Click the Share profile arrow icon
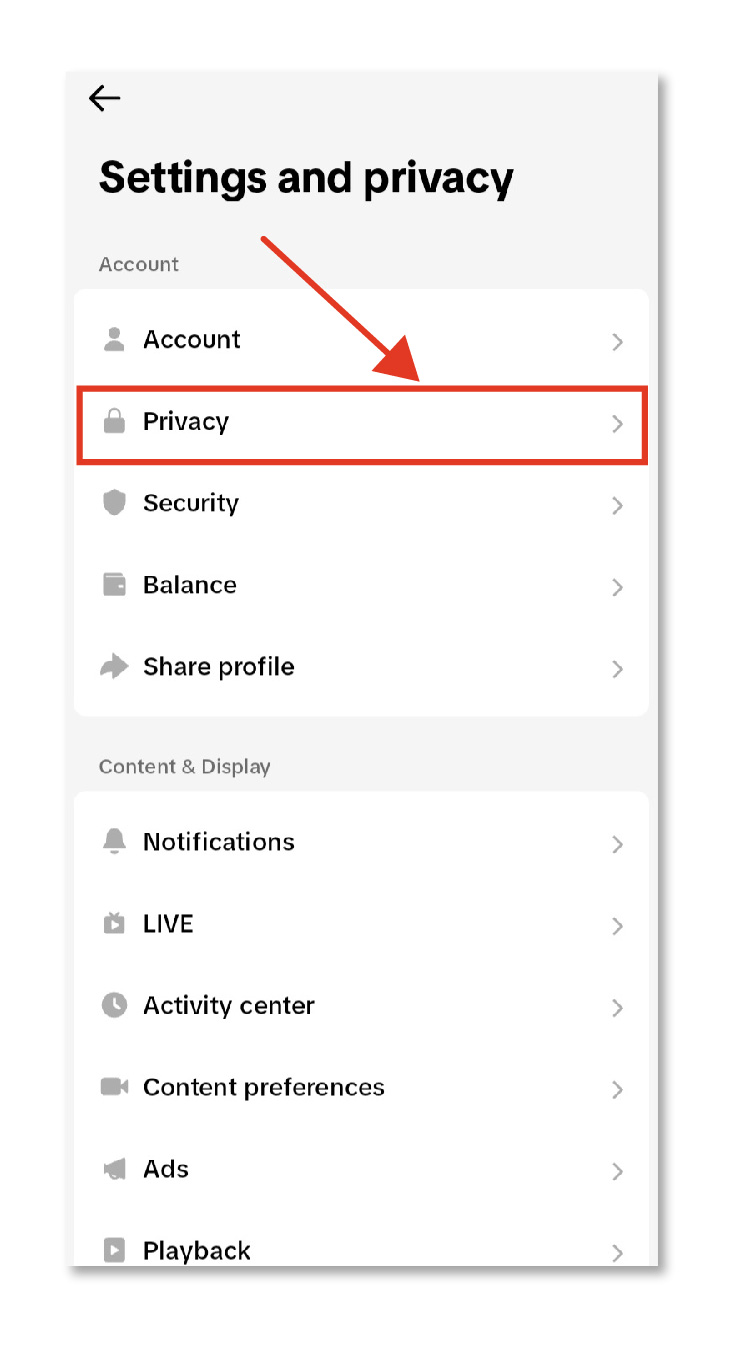736x1347 pixels. tap(115, 667)
